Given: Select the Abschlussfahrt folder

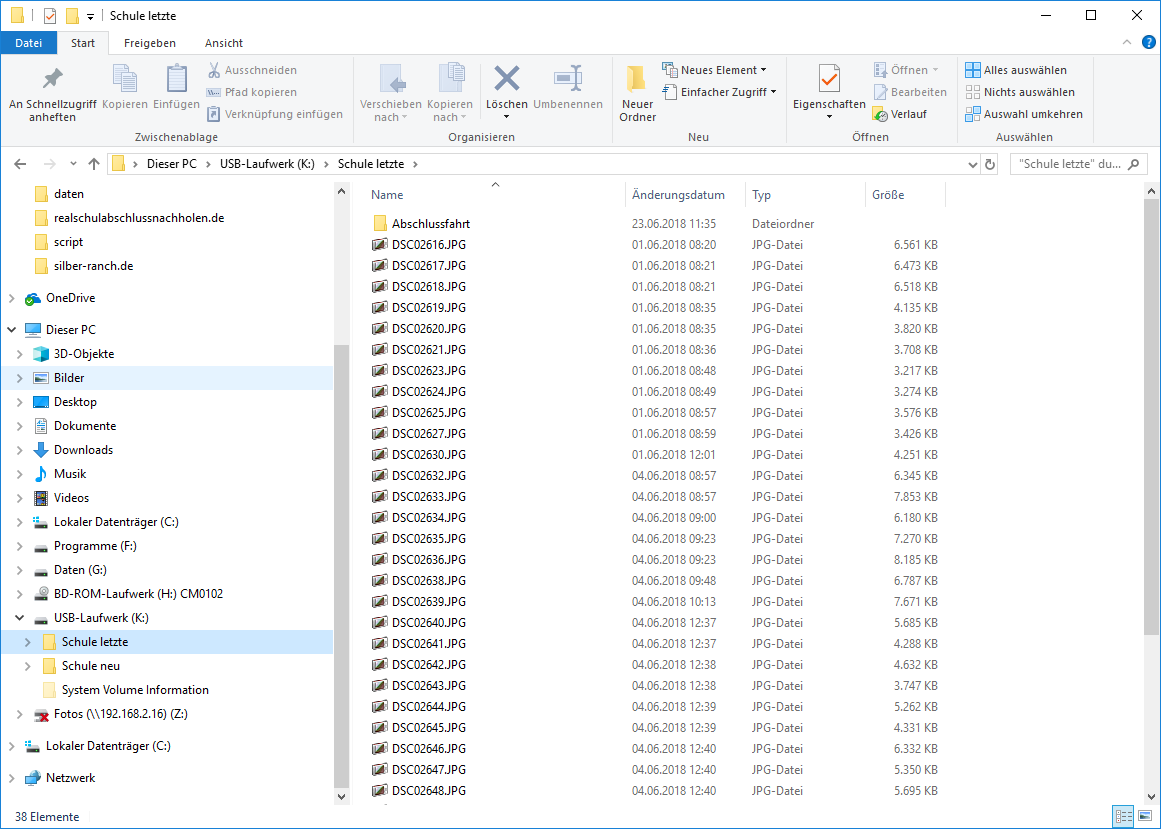Looking at the screenshot, I should 431,224.
